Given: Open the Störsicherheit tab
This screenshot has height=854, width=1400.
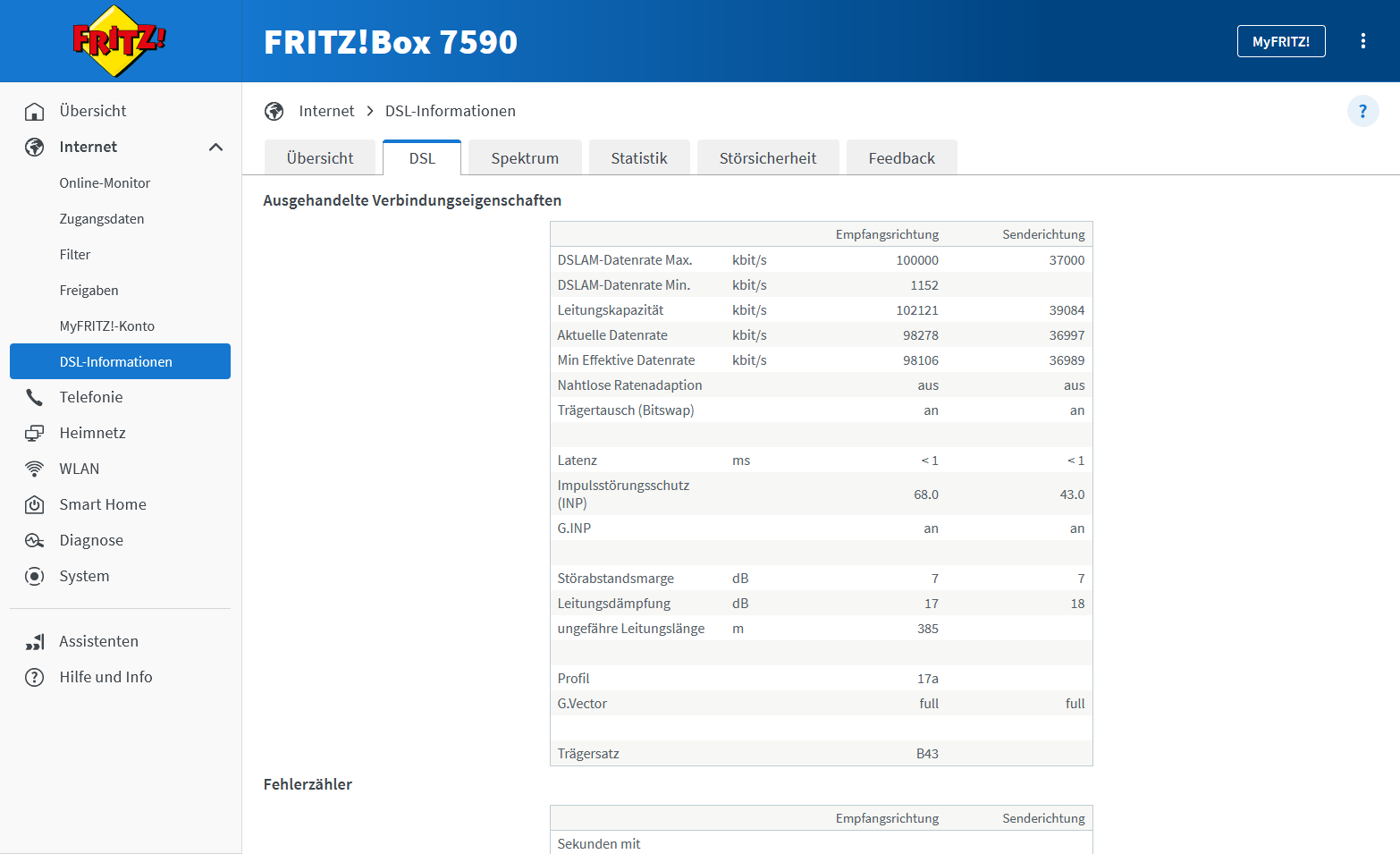Looking at the screenshot, I should (768, 157).
